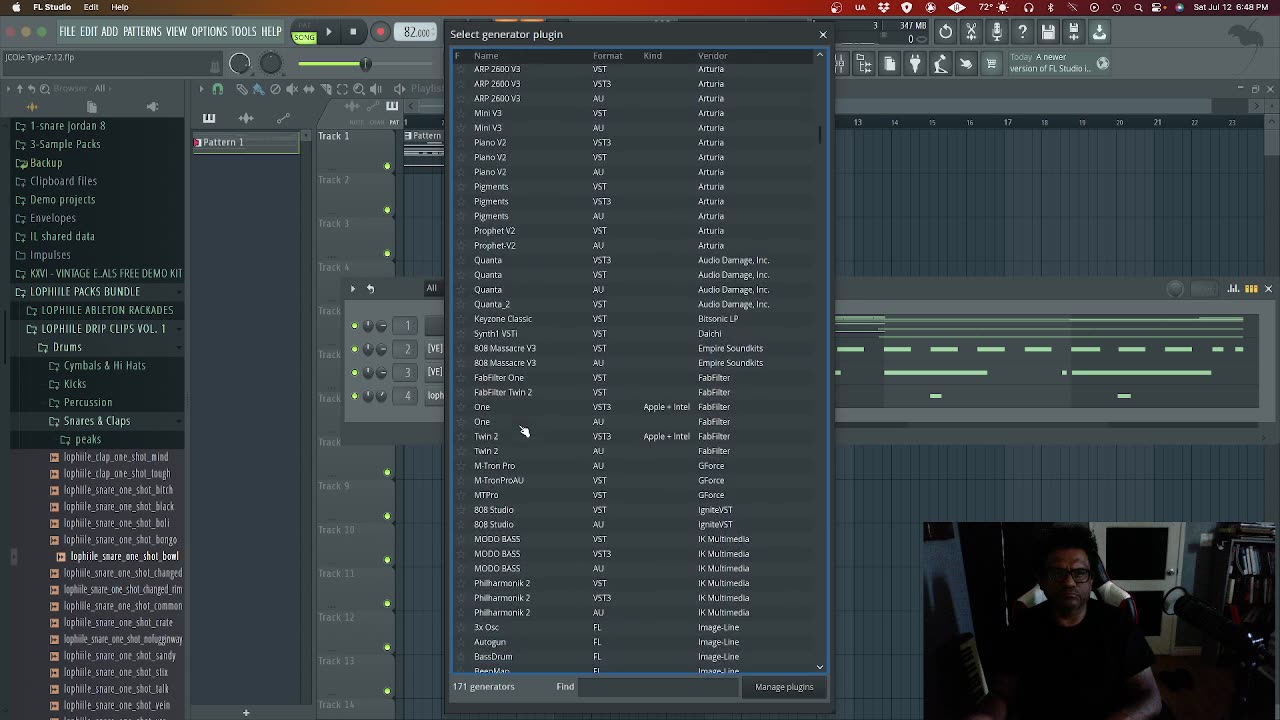
Task: Click the browser search magnifier icon
Action: pyautogui.click(x=45, y=88)
